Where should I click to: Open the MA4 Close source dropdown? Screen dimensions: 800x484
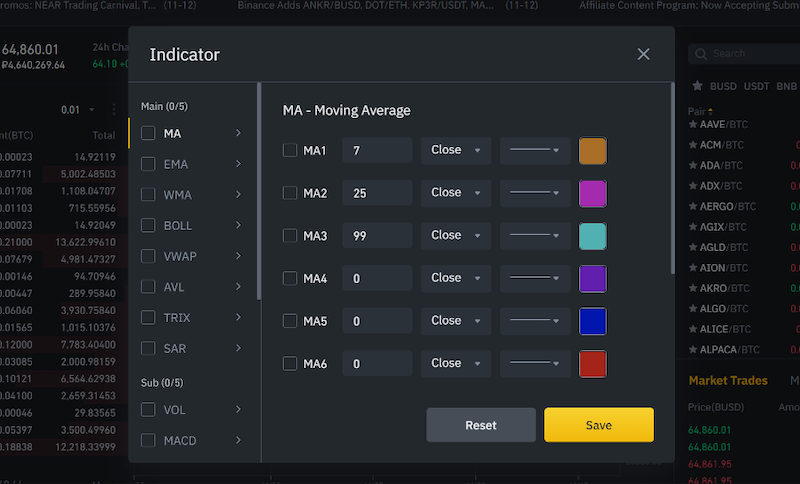click(x=456, y=278)
